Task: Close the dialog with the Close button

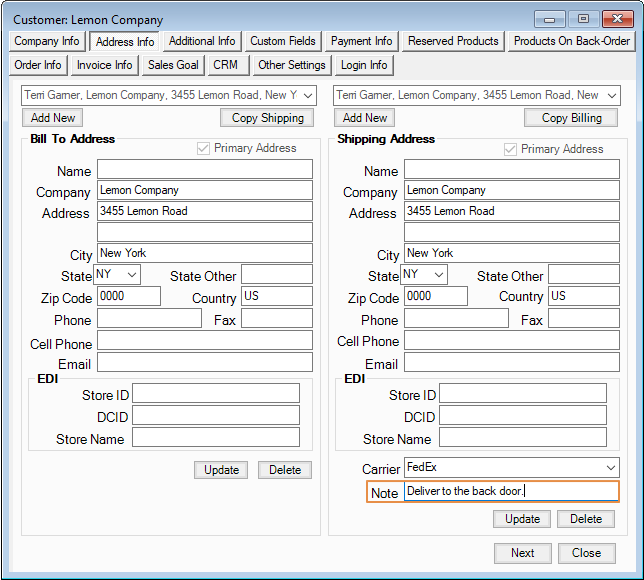Action: (x=586, y=553)
